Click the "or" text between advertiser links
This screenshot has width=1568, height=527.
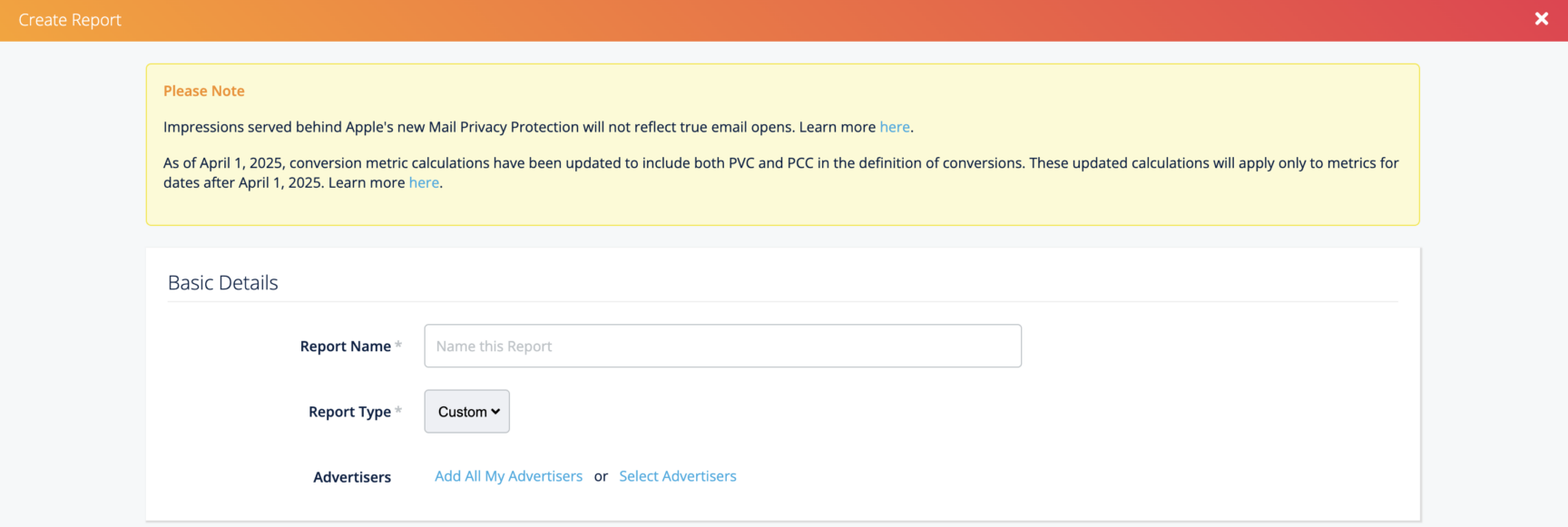[x=601, y=477]
